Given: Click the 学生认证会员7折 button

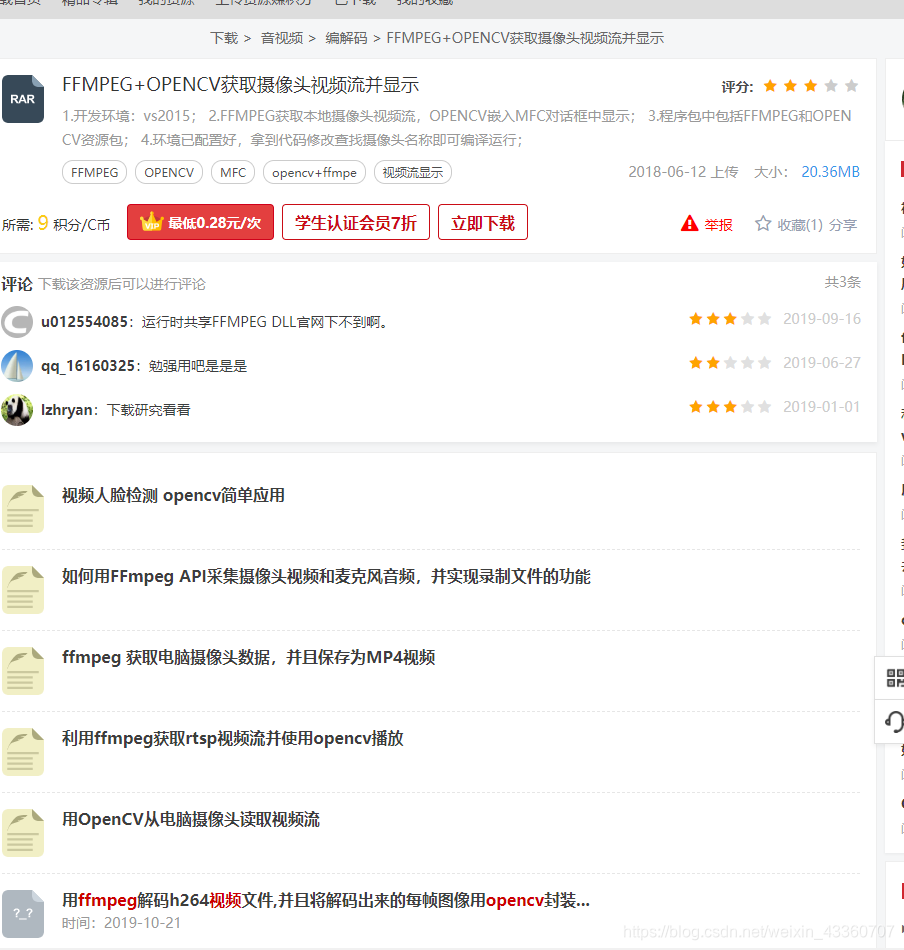Looking at the screenshot, I should tap(357, 222).
